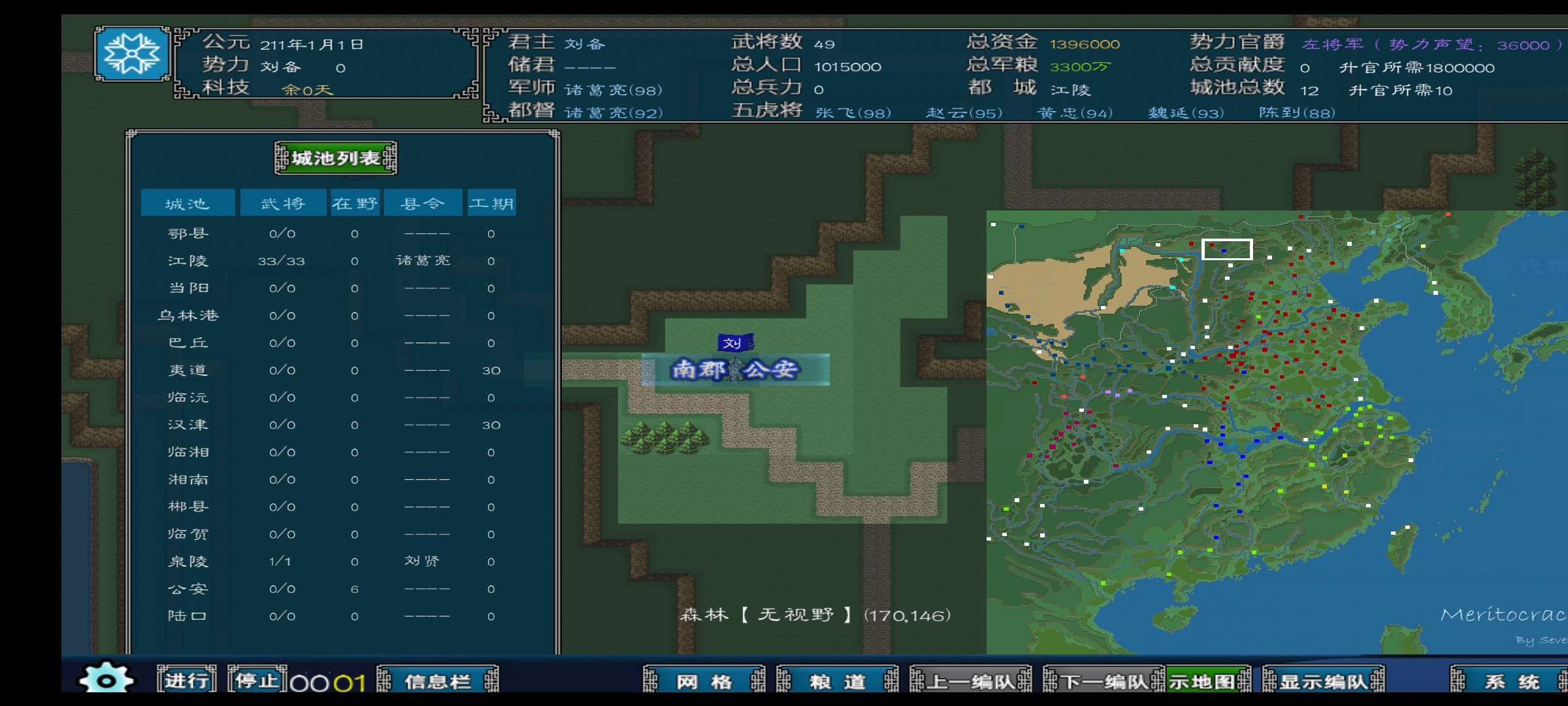Open settings with the gear icon
Image resolution: width=1568 pixels, height=706 pixels.
106,679
